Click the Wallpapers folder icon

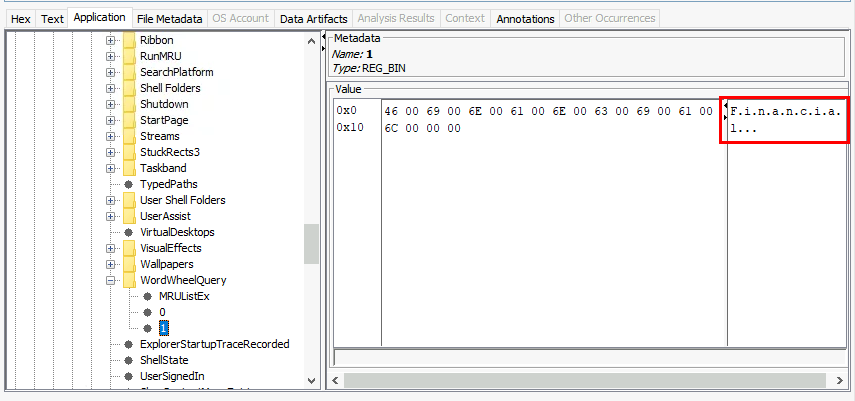coord(129,264)
